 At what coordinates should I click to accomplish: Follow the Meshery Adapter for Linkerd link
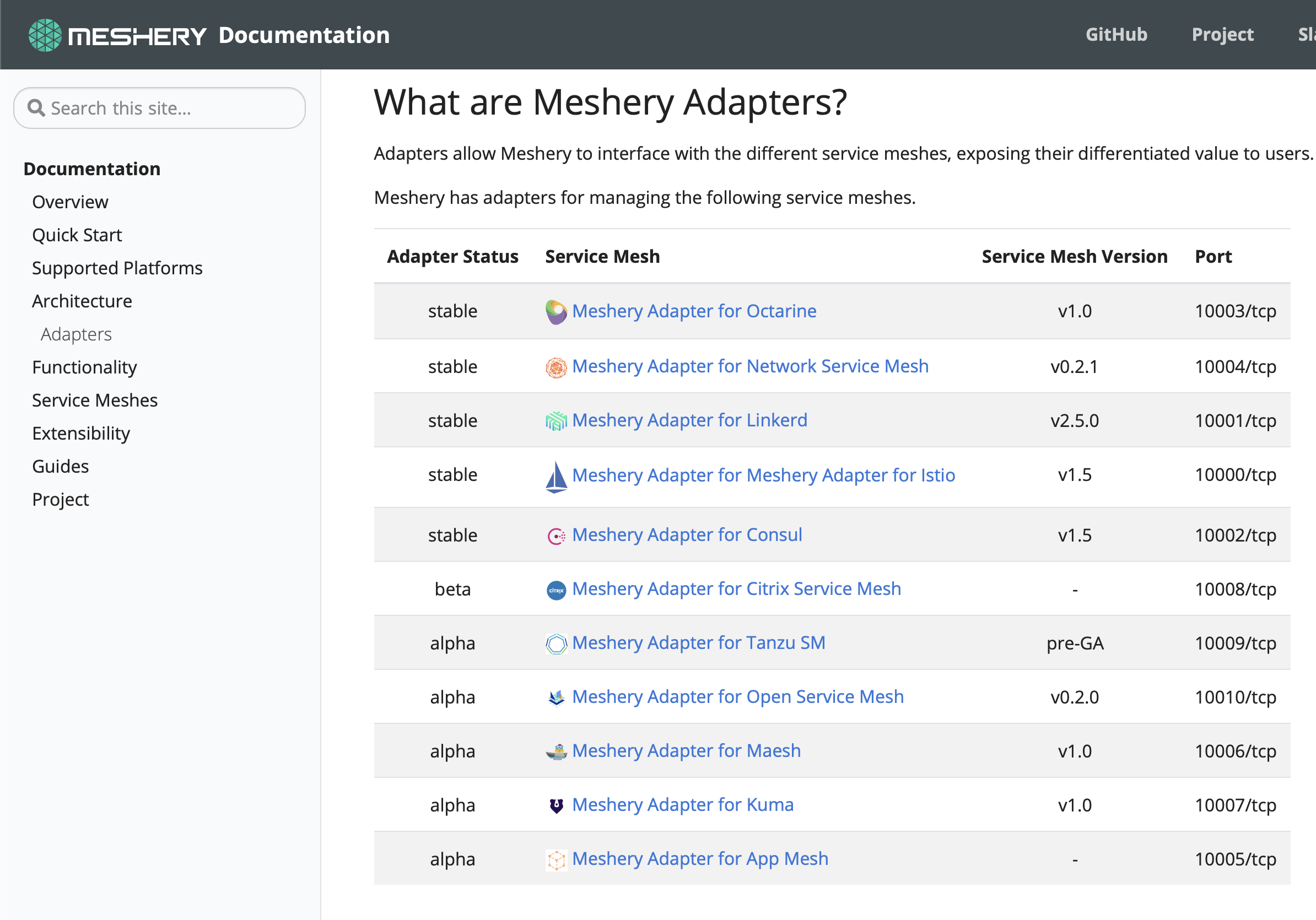(689, 420)
